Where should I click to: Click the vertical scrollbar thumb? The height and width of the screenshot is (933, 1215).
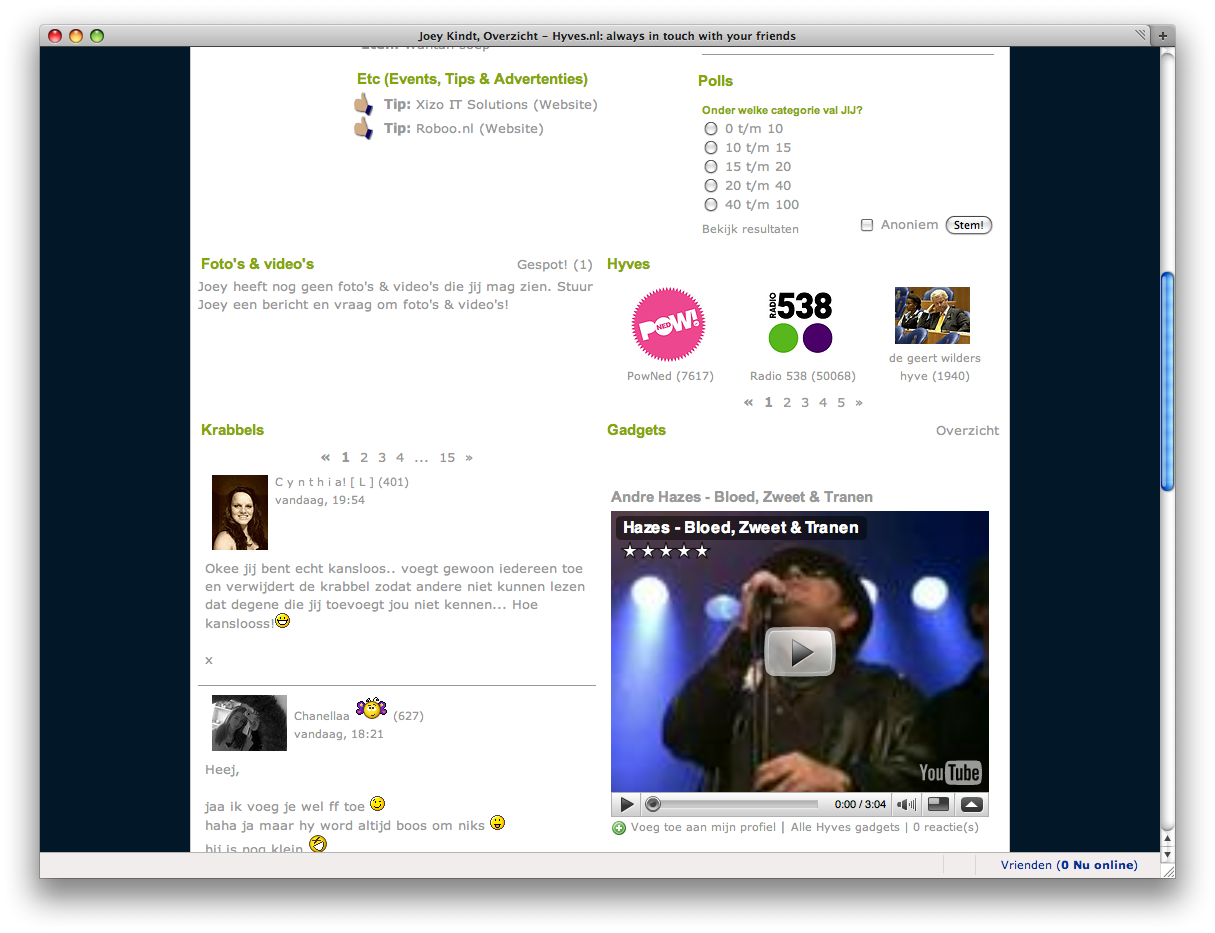tap(1167, 380)
